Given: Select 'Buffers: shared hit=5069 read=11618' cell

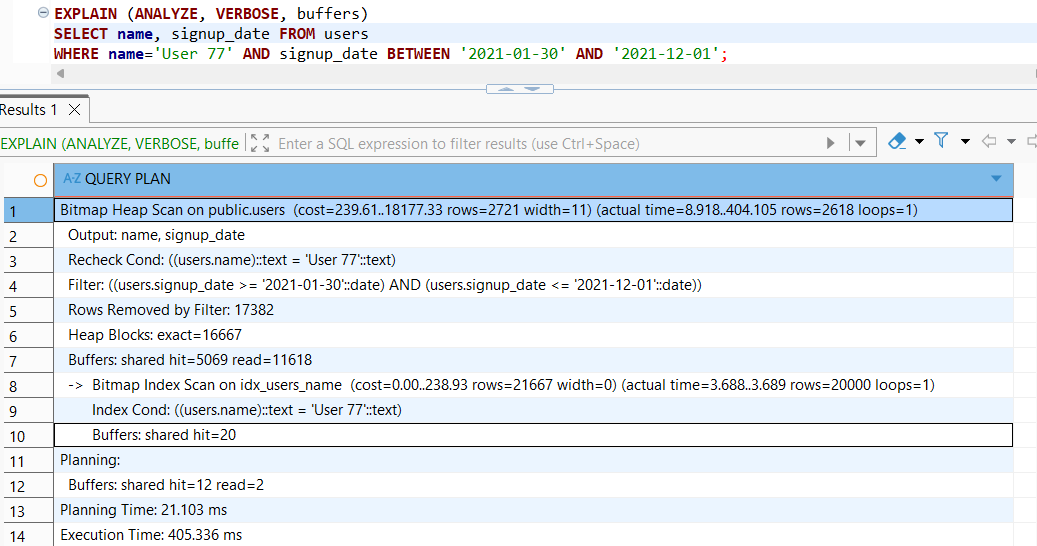Looking at the screenshot, I should (x=533, y=360).
